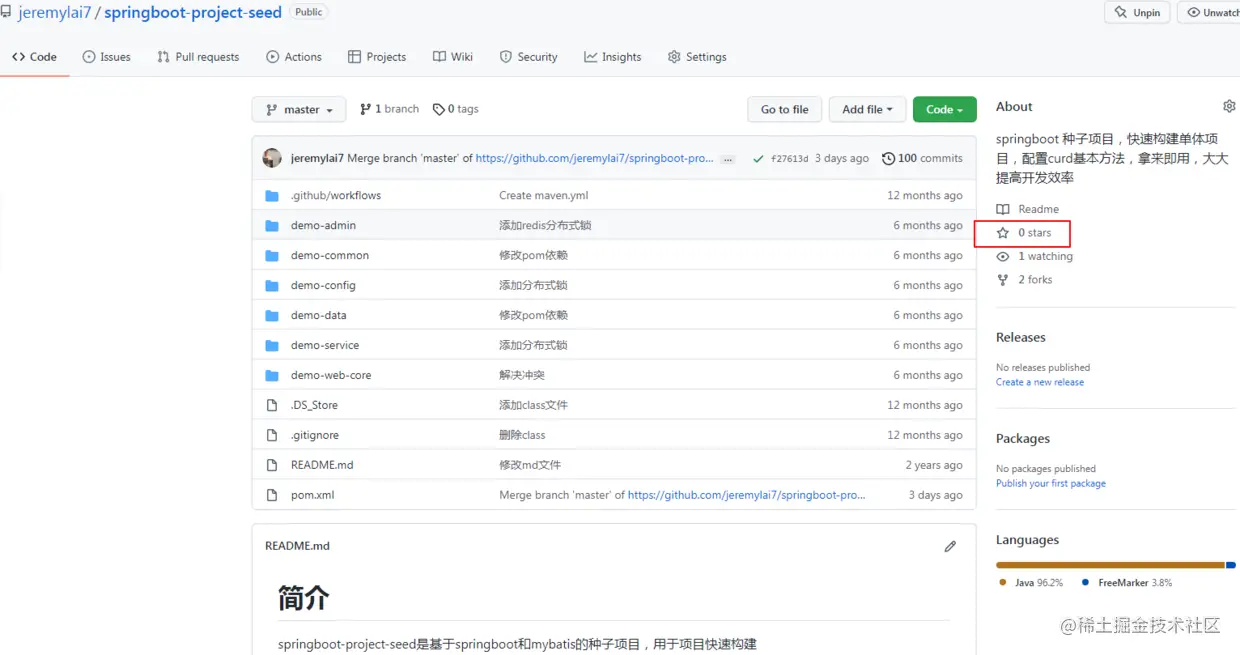The width and height of the screenshot is (1240, 655).
Task: Click the commit history clock icon
Action: coord(889,158)
